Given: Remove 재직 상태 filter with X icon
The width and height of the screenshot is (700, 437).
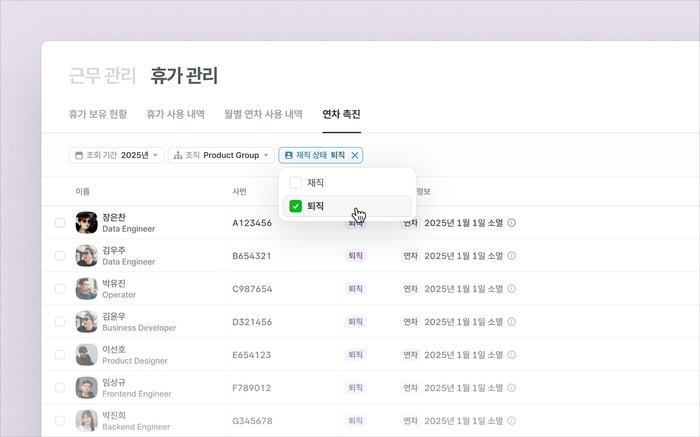Looking at the screenshot, I should click(355, 155).
